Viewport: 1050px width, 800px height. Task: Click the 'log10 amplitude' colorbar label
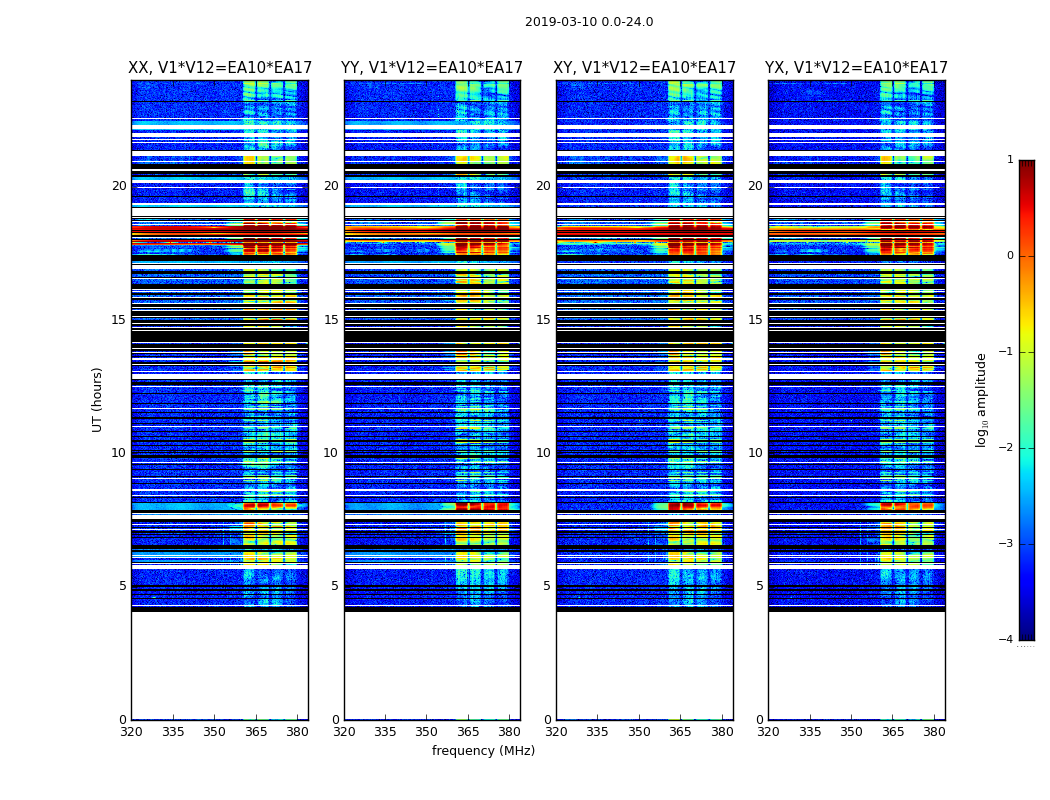click(x=982, y=399)
